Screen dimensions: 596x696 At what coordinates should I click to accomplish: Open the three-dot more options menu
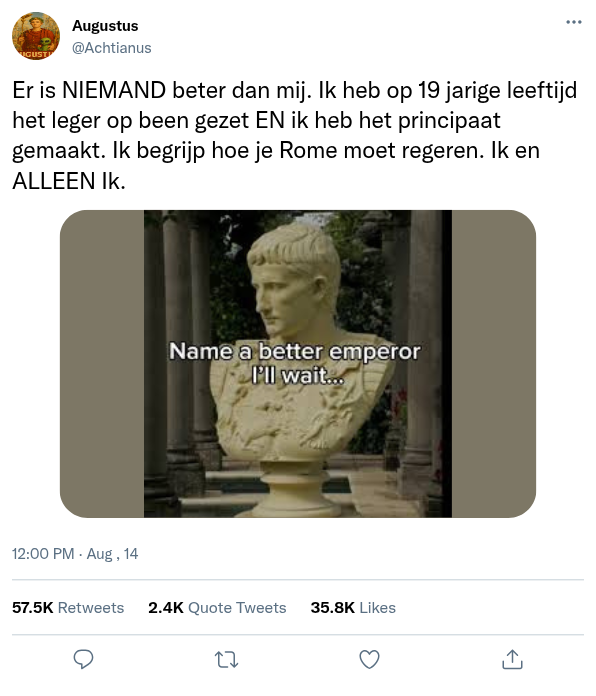(x=573, y=22)
